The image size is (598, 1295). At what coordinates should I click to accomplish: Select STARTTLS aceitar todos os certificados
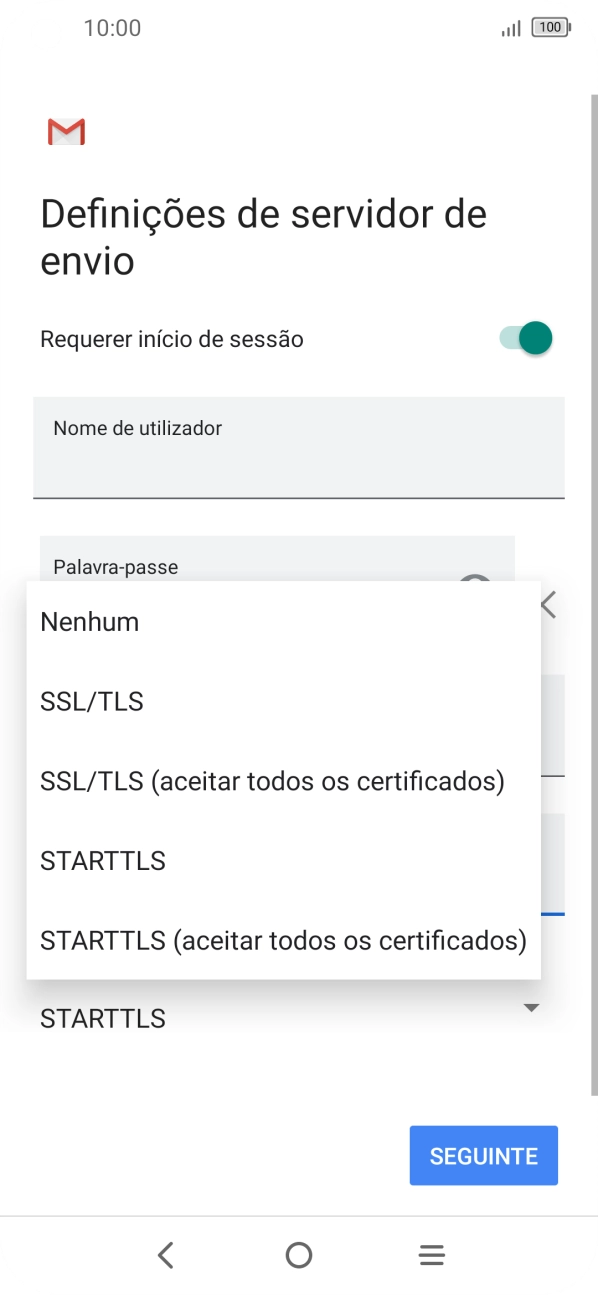tap(283, 940)
